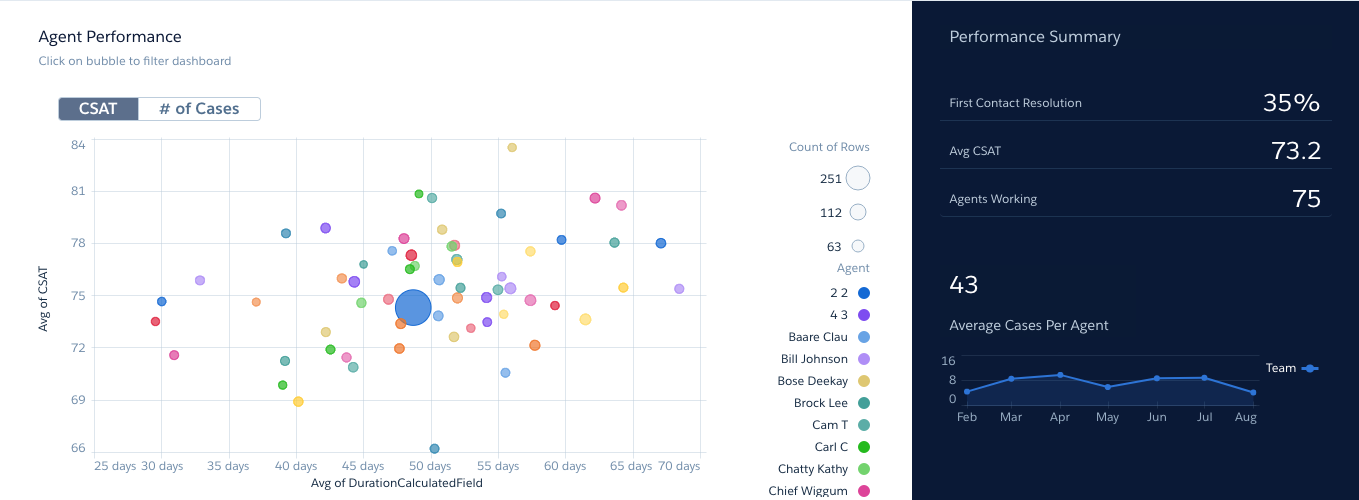Click the 'Average Cases Per Agent' title

click(1028, 325)
